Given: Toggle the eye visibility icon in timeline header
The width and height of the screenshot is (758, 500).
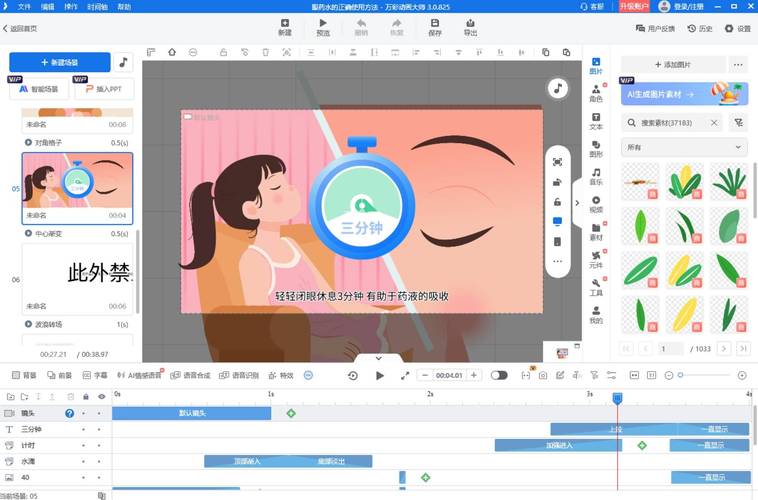Looking at the screenshot, I should (101, 396).
